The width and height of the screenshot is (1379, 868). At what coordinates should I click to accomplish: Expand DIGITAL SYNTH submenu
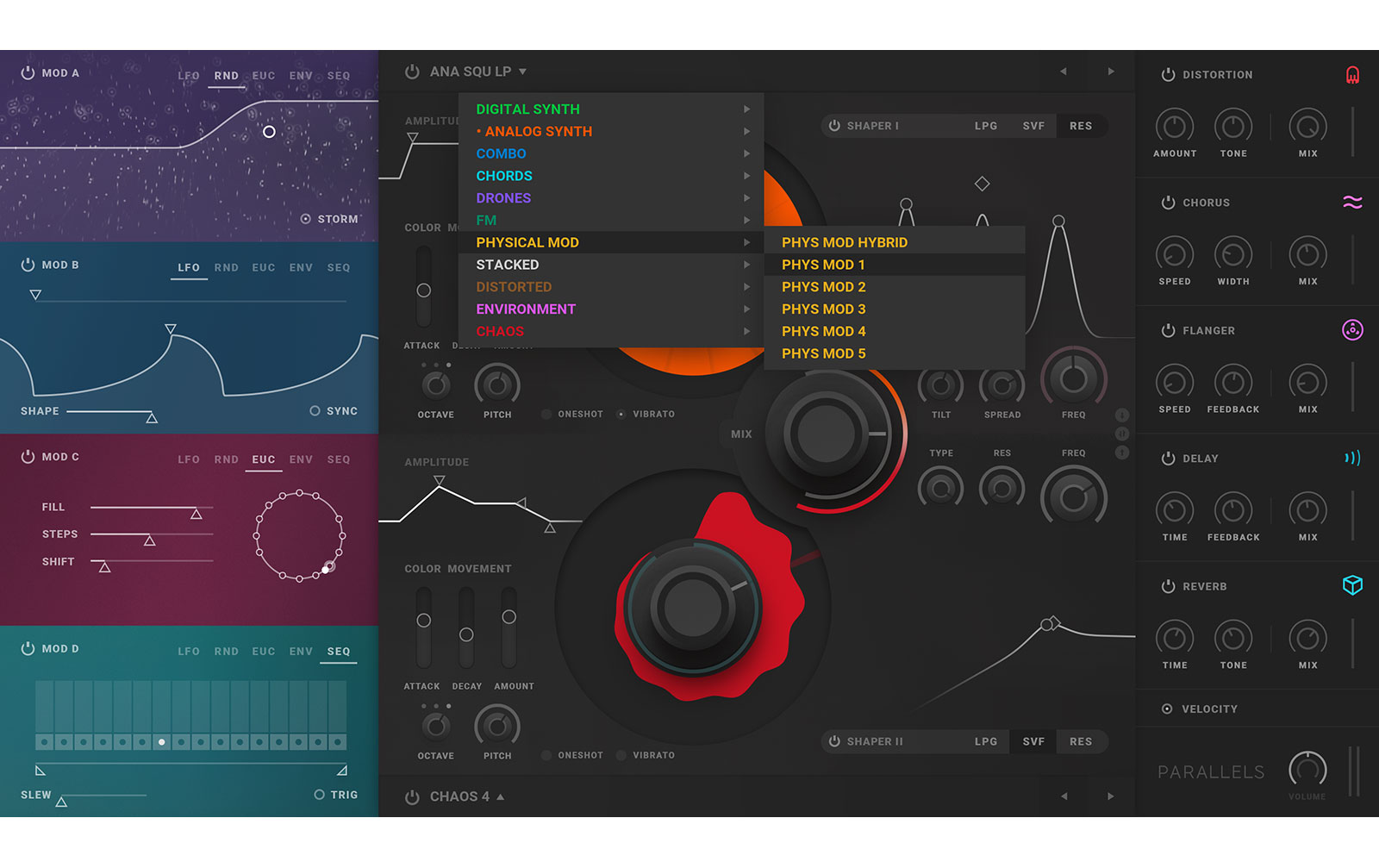coord(611,109)
